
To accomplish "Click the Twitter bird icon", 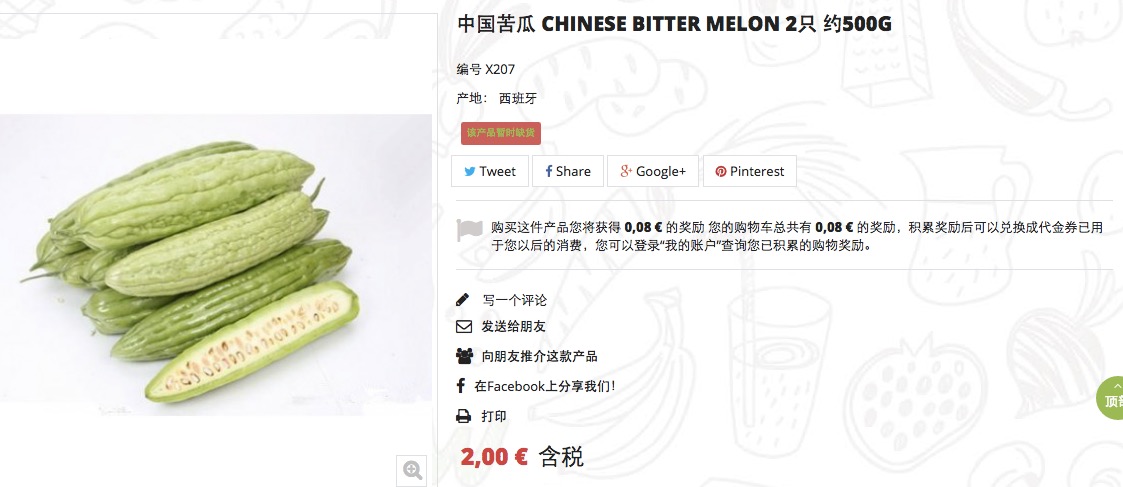I will click(470, 171).
